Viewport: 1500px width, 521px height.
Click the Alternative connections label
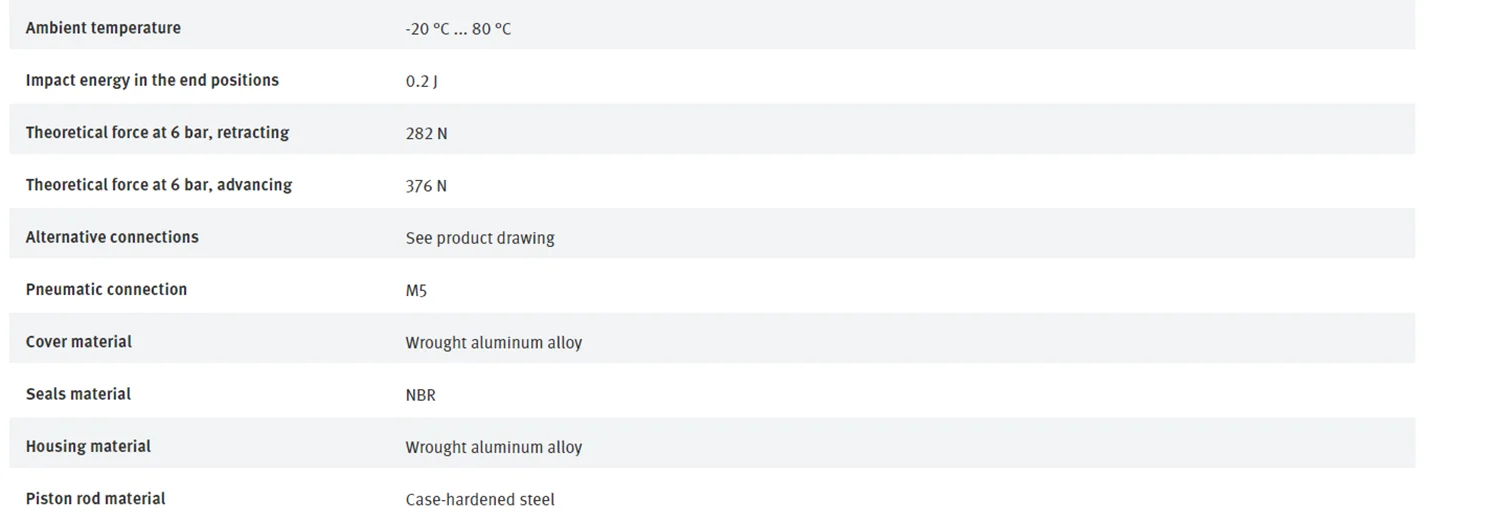pos(112,237)
